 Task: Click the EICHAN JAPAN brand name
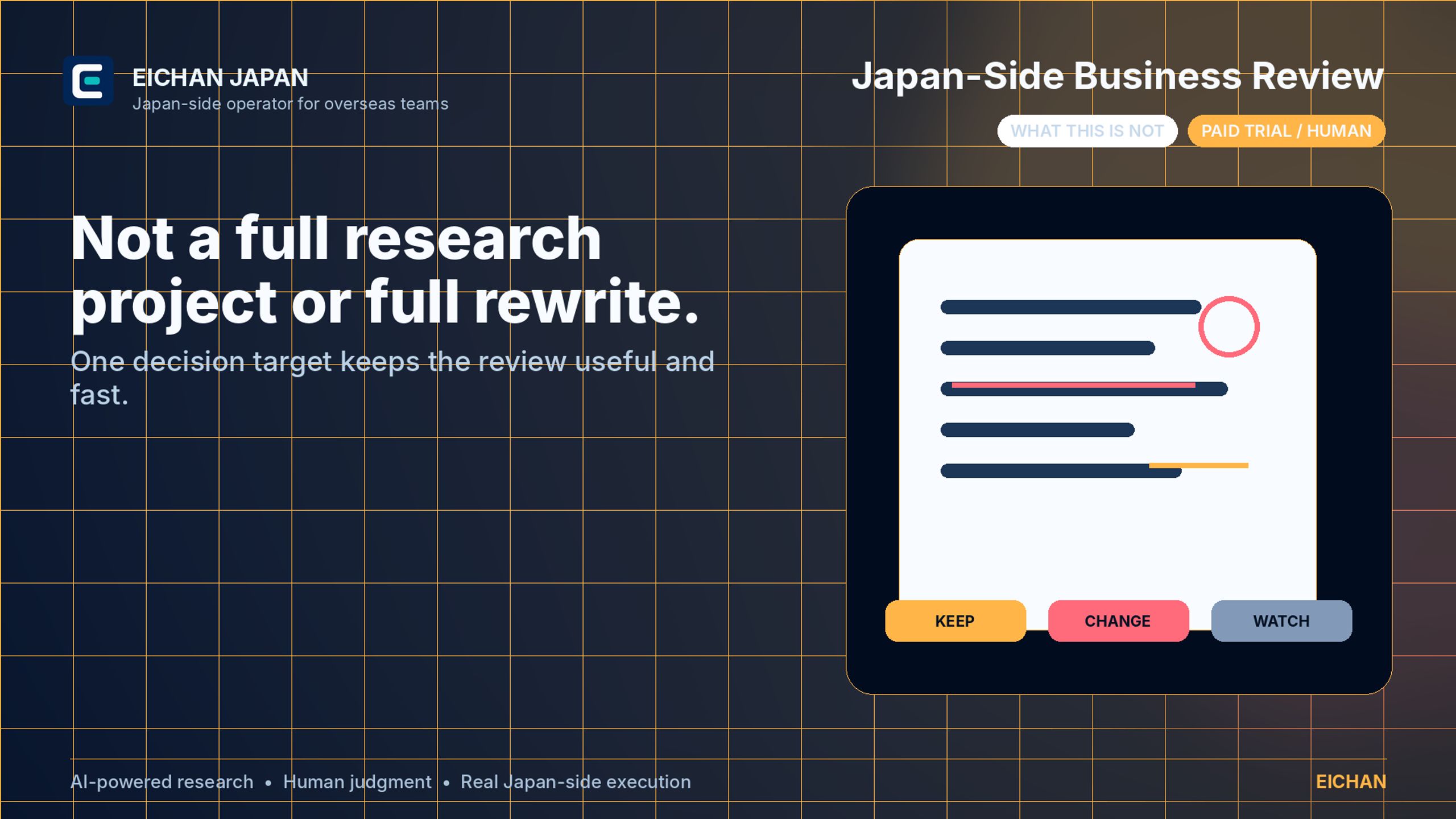click(220, 77)
